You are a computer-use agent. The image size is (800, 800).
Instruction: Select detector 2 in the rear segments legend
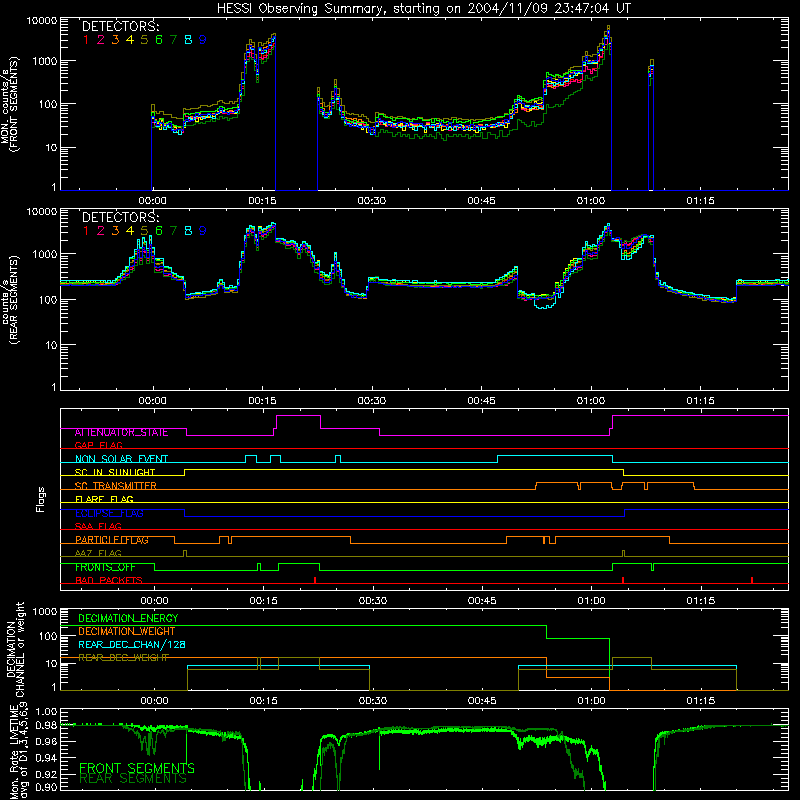coord(101,231)
